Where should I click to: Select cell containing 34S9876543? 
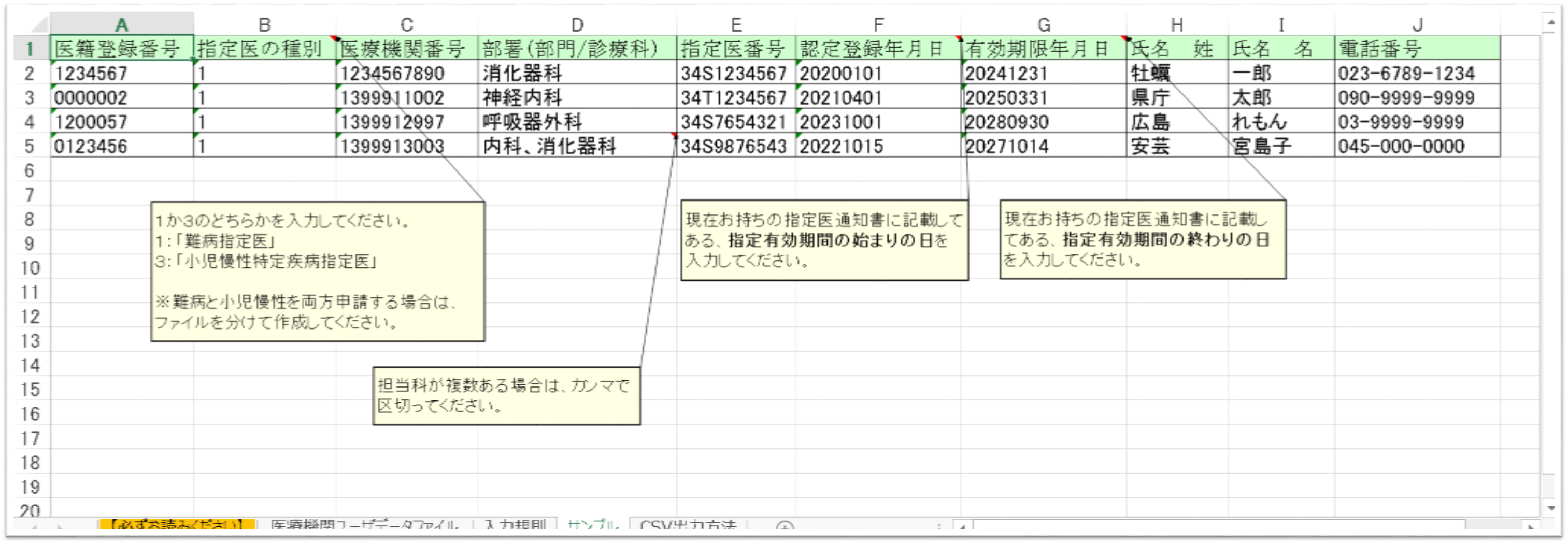(736, 146)
